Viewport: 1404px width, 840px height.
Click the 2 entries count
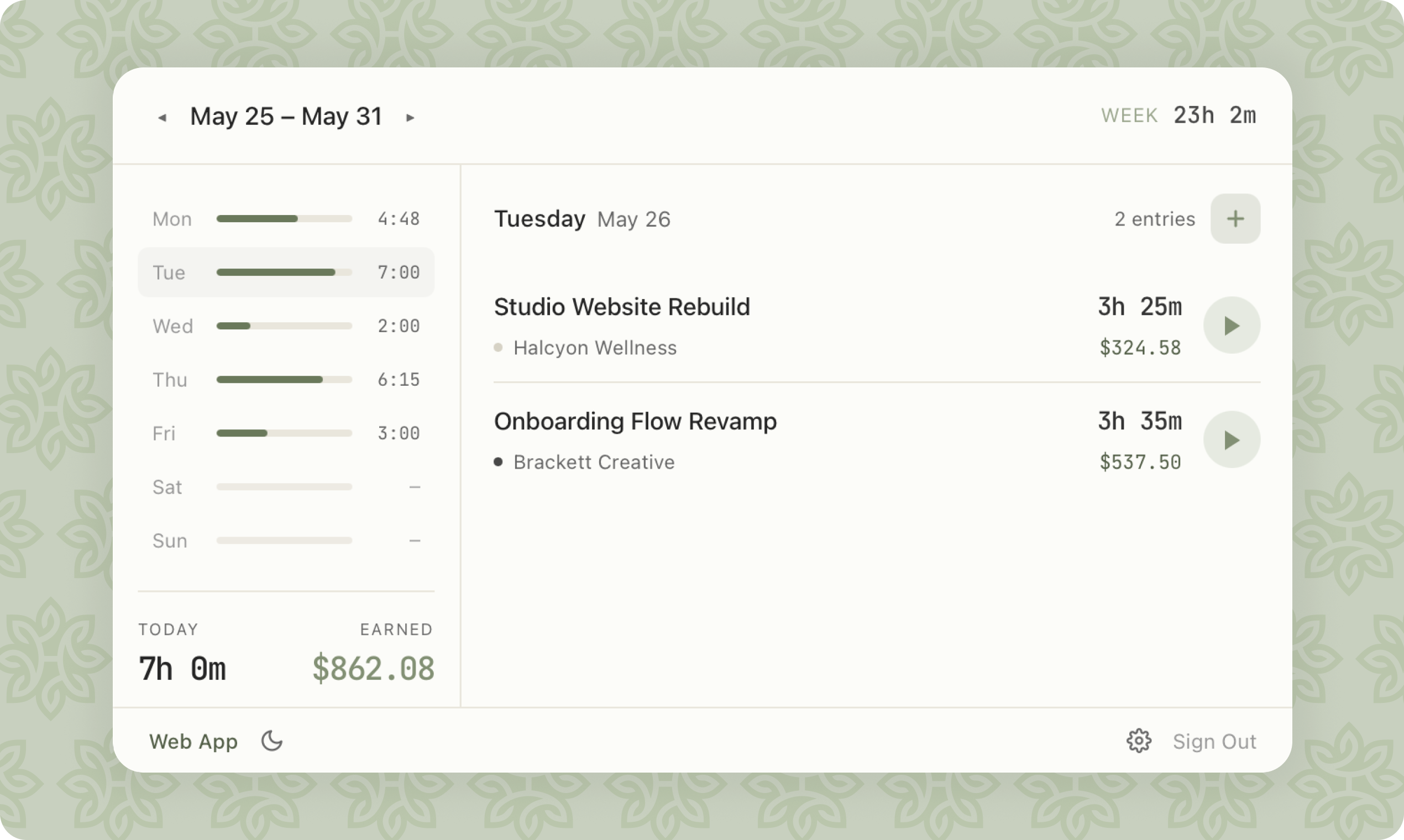pos(1155,219)
